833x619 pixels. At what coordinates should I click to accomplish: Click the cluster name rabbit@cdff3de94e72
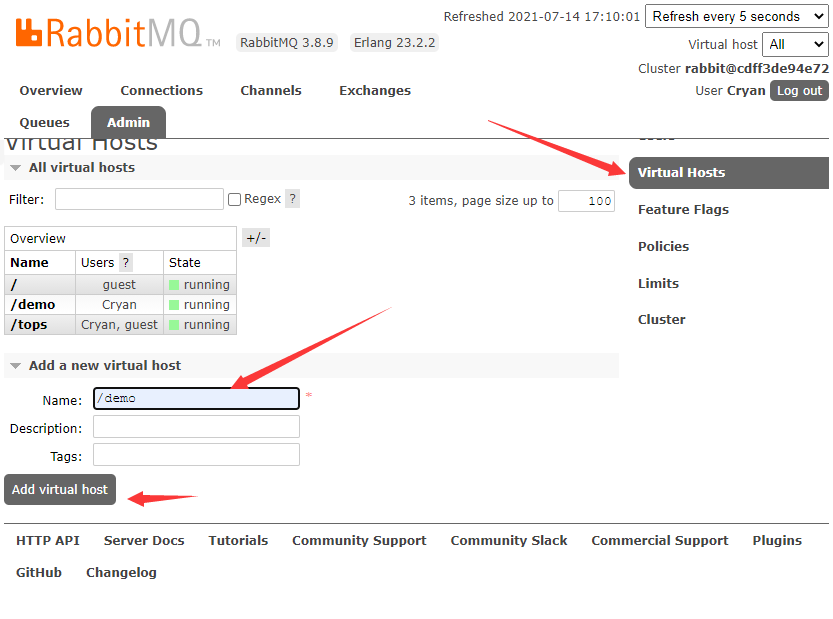pyautogui.click(x=757, y=69)
